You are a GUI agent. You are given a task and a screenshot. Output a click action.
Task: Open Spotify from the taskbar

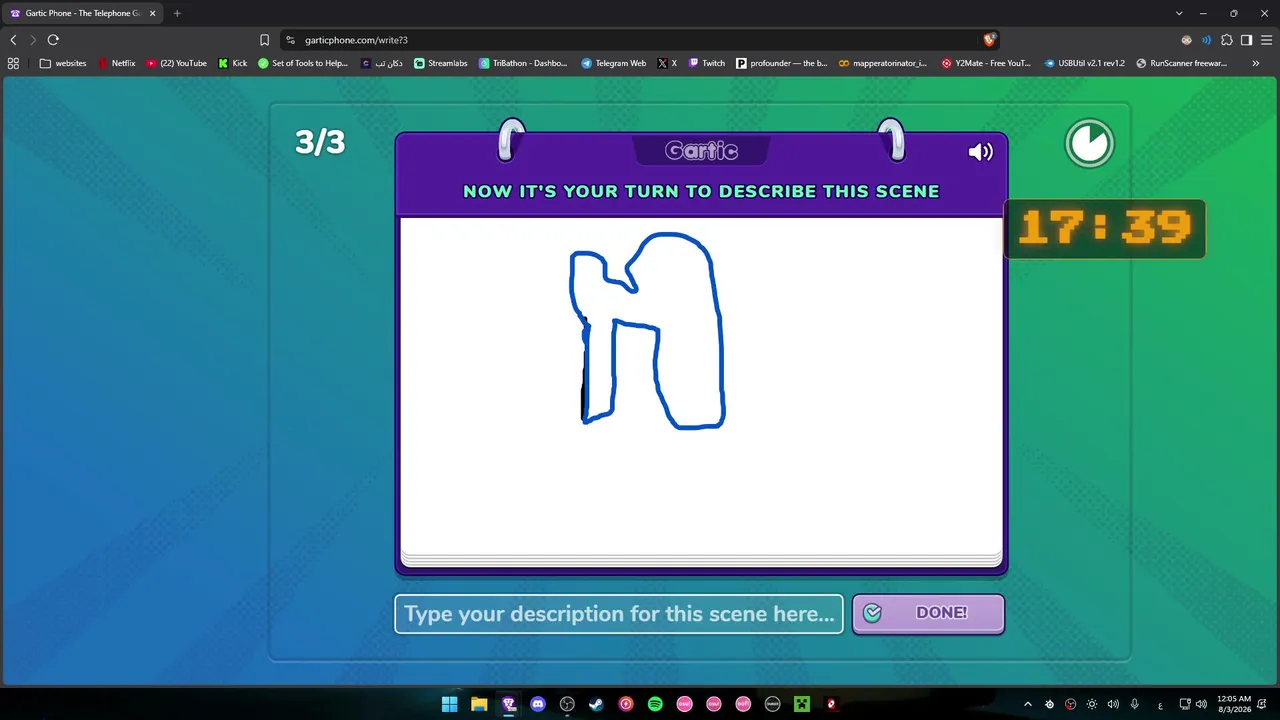pos(655,704)
